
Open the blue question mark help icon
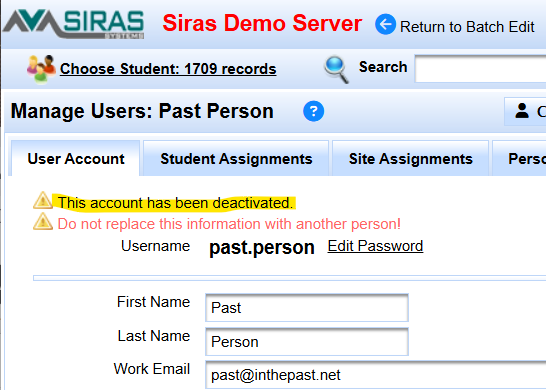[313, 111]
